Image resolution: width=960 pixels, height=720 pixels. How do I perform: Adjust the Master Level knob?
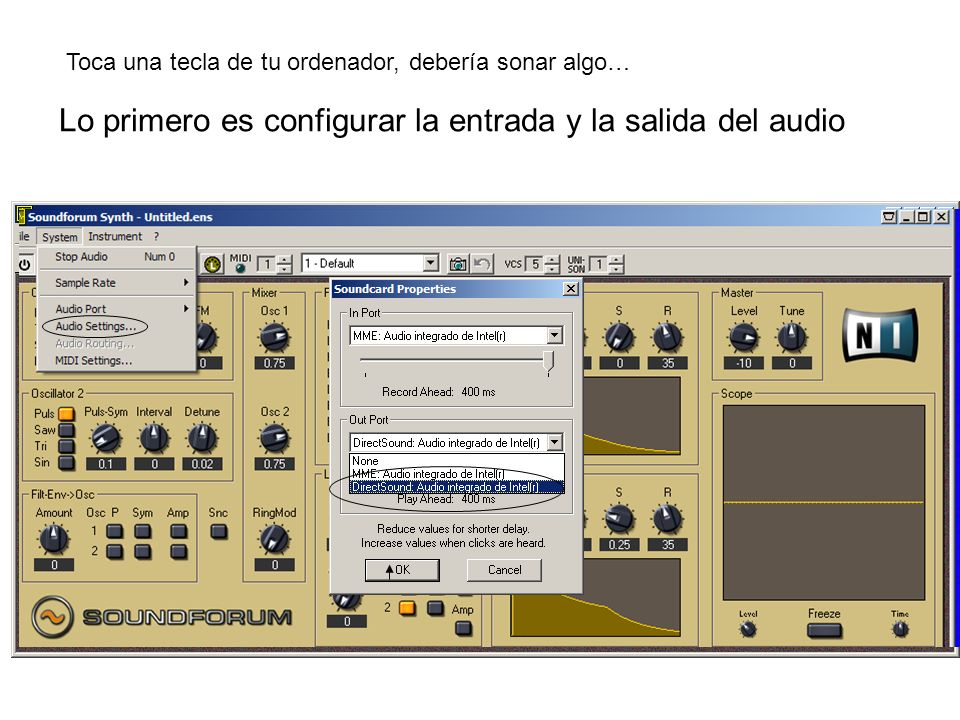pyautogui.click(x=744, y=337)
